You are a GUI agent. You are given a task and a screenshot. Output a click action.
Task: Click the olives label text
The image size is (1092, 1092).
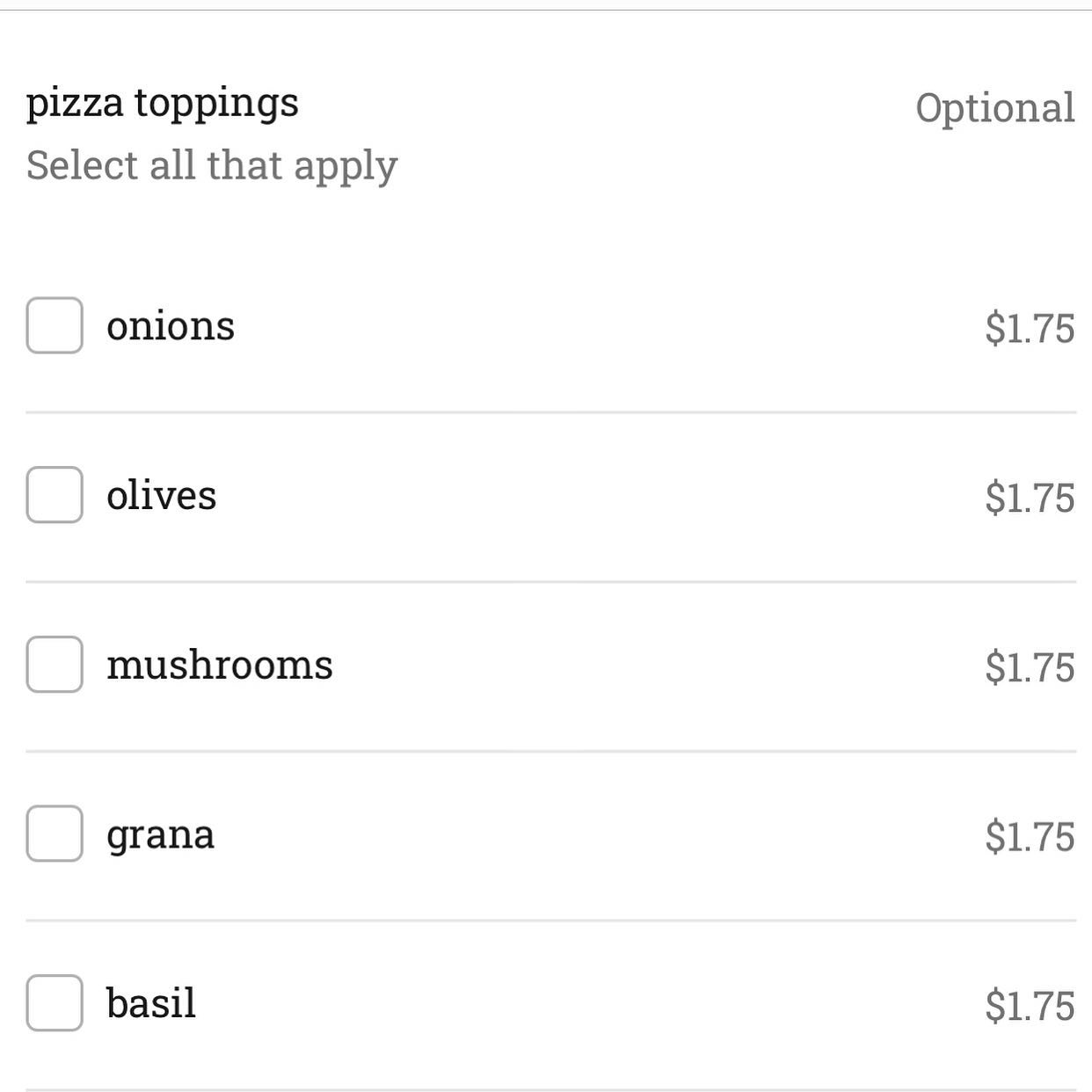click(161, 495)
